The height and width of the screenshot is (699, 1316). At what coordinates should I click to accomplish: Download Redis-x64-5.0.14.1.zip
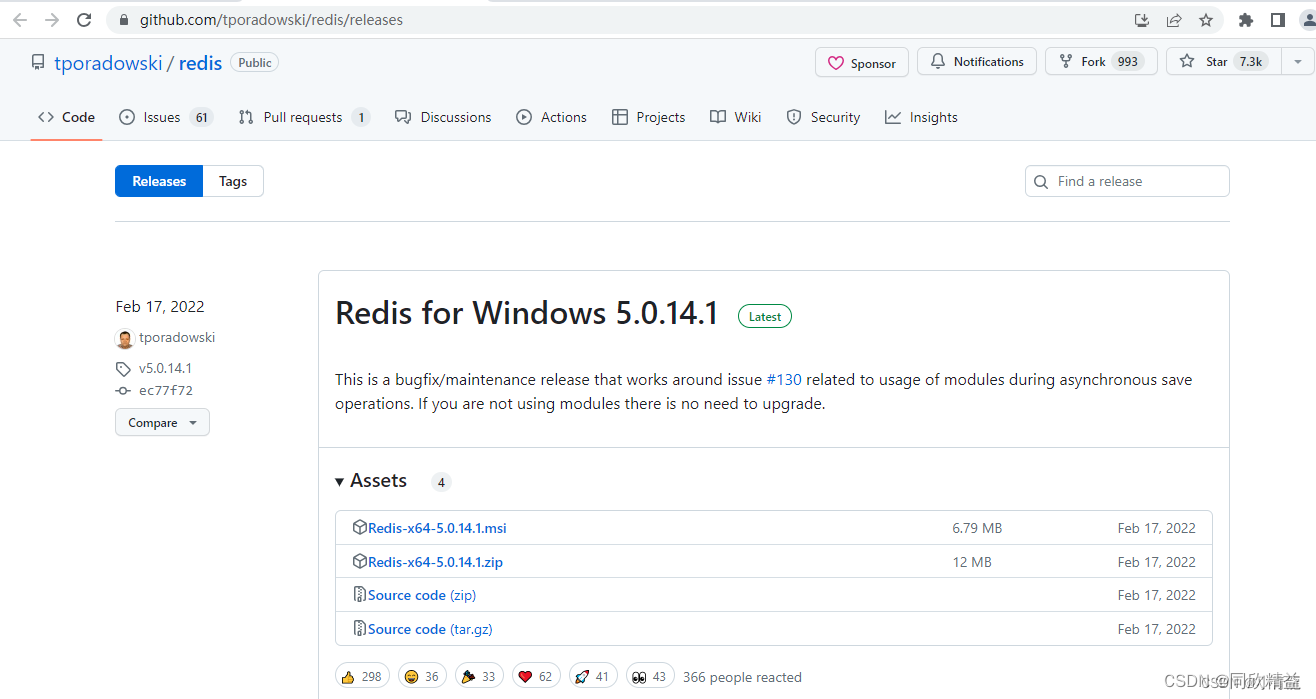click(435, 562)
